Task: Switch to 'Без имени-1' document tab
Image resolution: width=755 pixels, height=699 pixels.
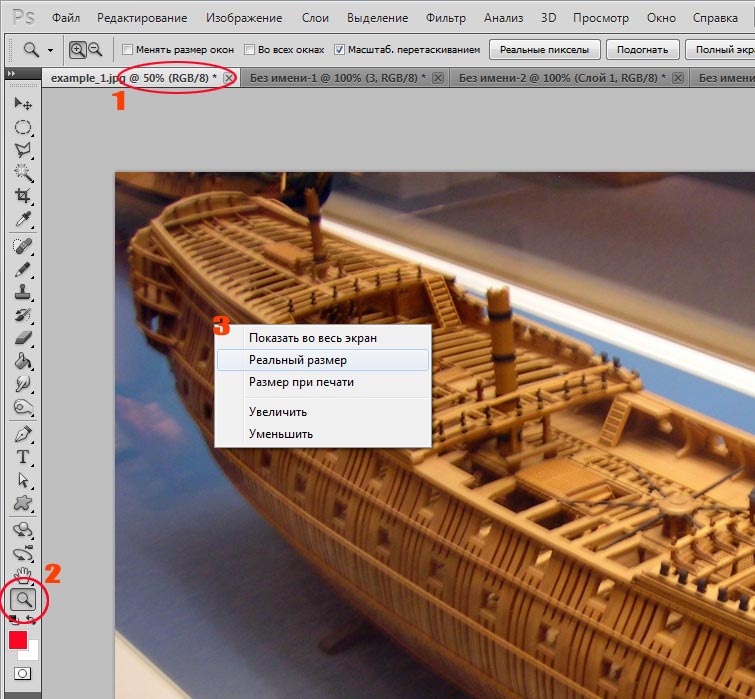Action: coord(336,77)
